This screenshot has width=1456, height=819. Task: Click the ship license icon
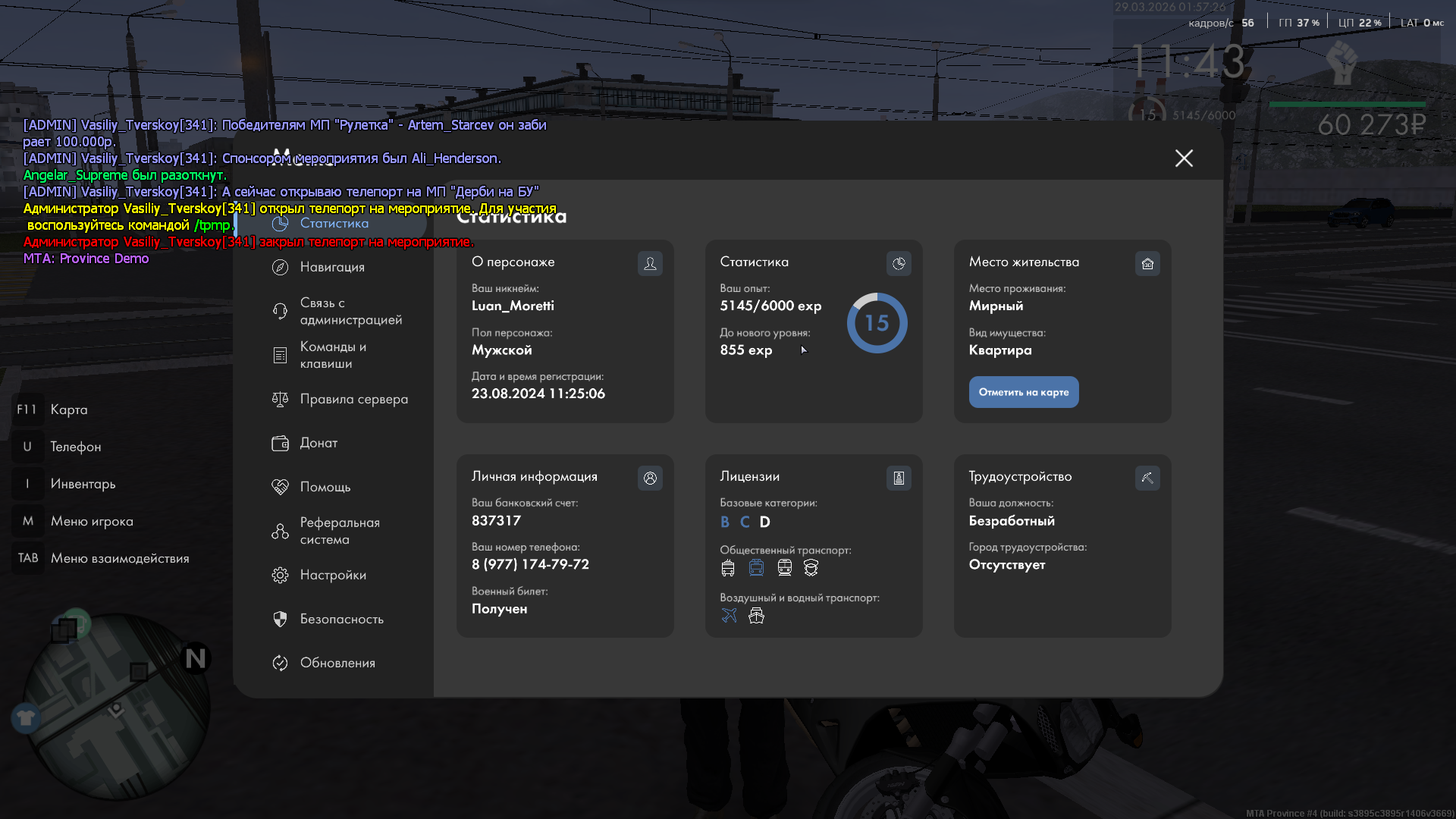(x=756, y=615)
